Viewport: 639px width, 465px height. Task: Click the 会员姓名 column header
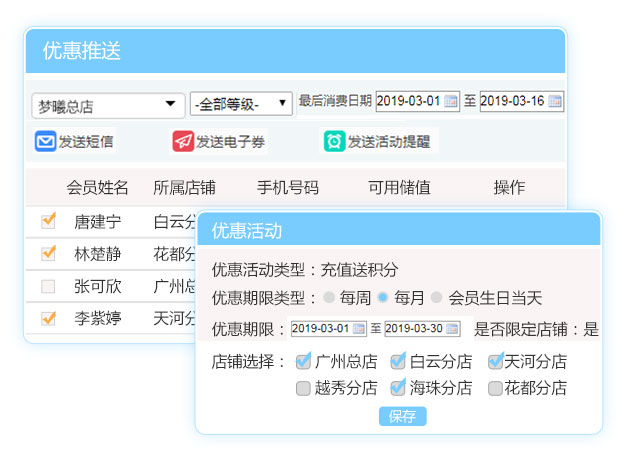[x=98, y=187]
